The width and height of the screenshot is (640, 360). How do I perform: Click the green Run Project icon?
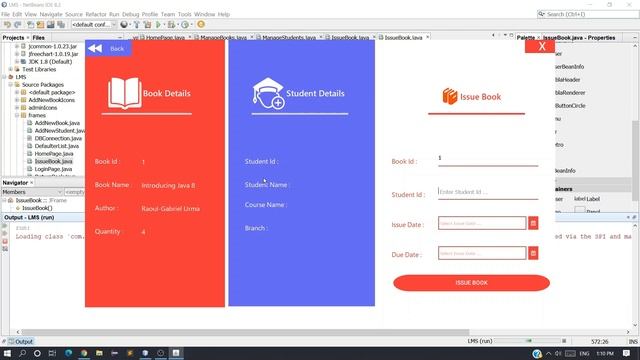click(158, 25)
